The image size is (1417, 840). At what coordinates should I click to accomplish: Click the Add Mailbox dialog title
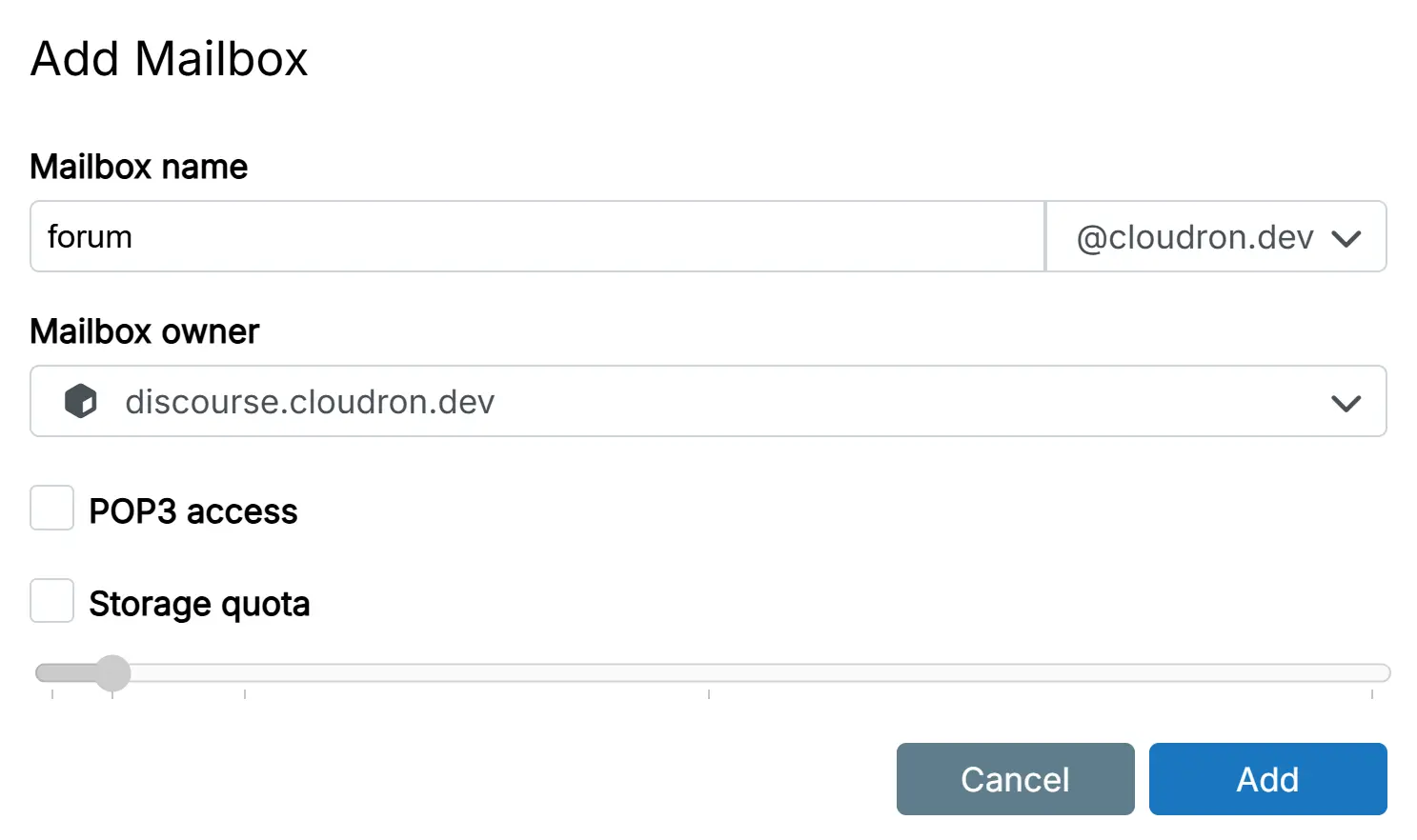(x=169, y=59)
